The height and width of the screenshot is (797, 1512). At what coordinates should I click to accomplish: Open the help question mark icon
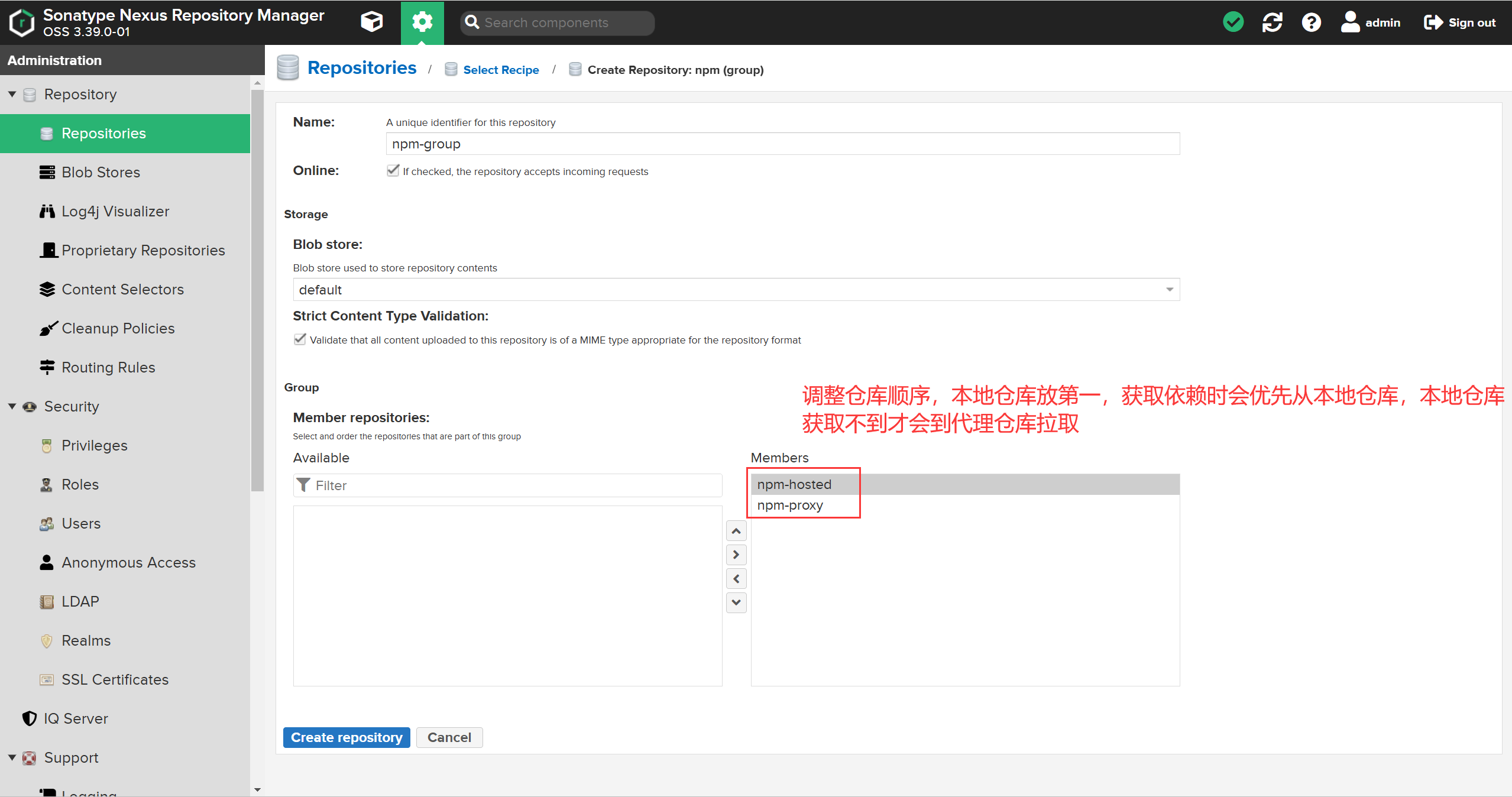1311,22
